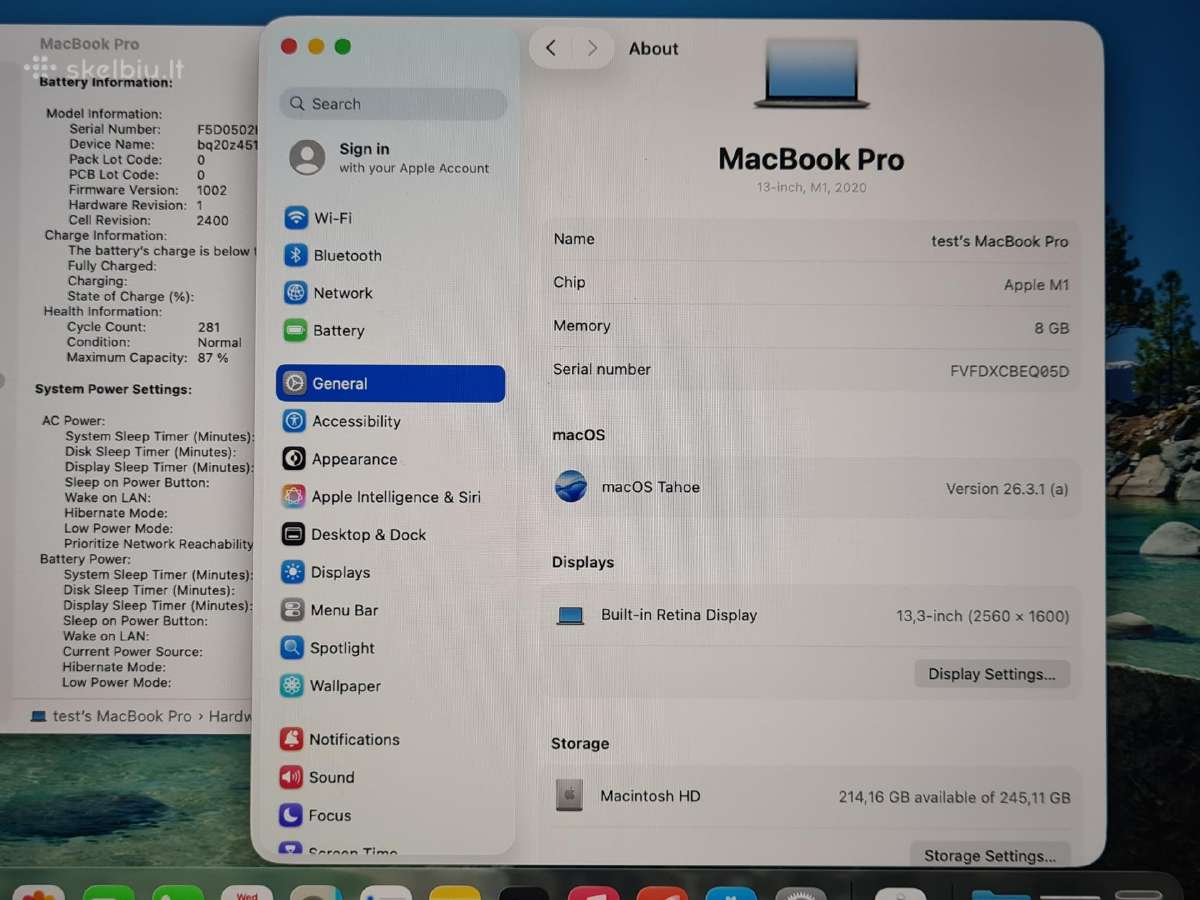The image size is (1200, 900).
Task: Open System Settings gear in the Dock
Action: click(801, 893)
